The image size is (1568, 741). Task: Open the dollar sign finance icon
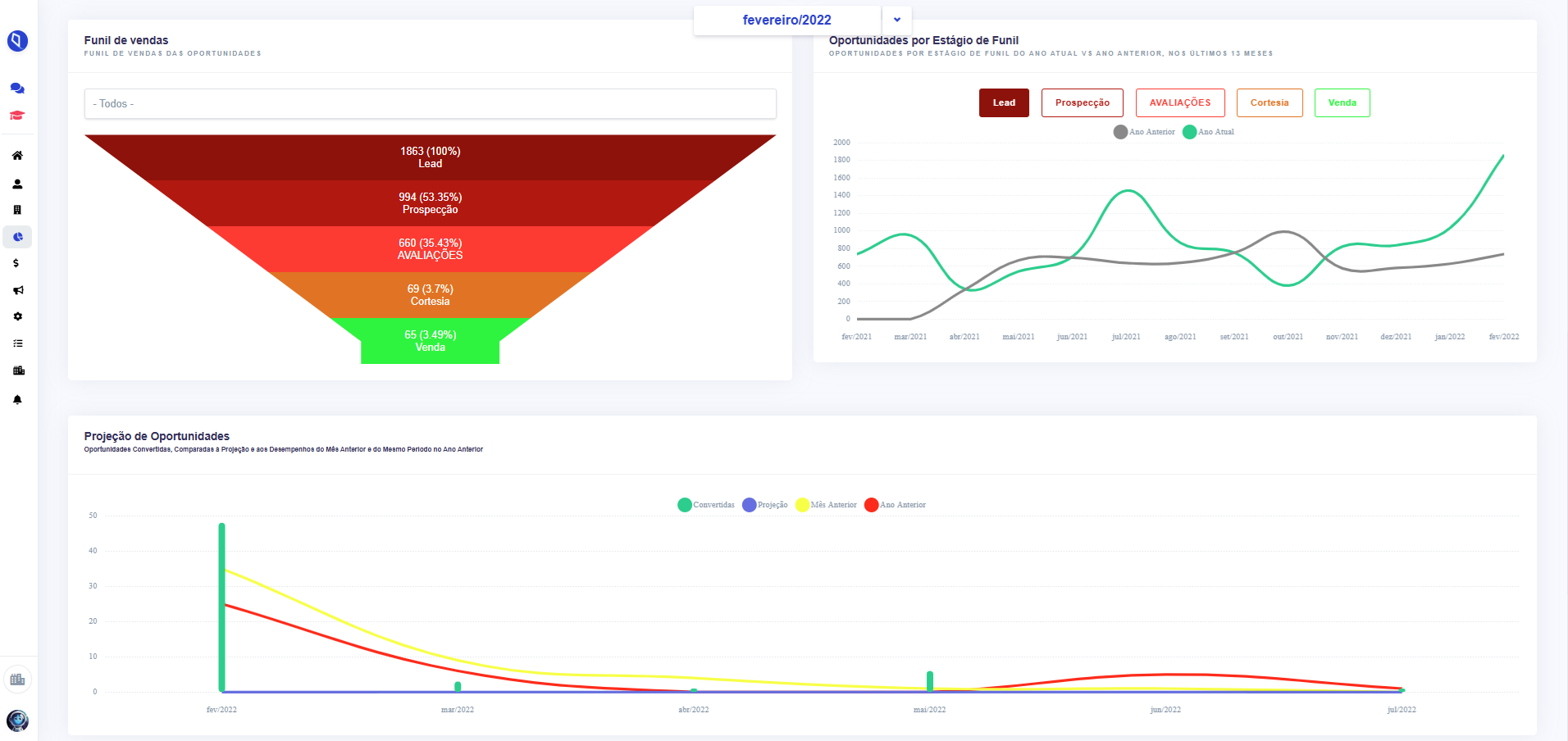click(16, 263)
